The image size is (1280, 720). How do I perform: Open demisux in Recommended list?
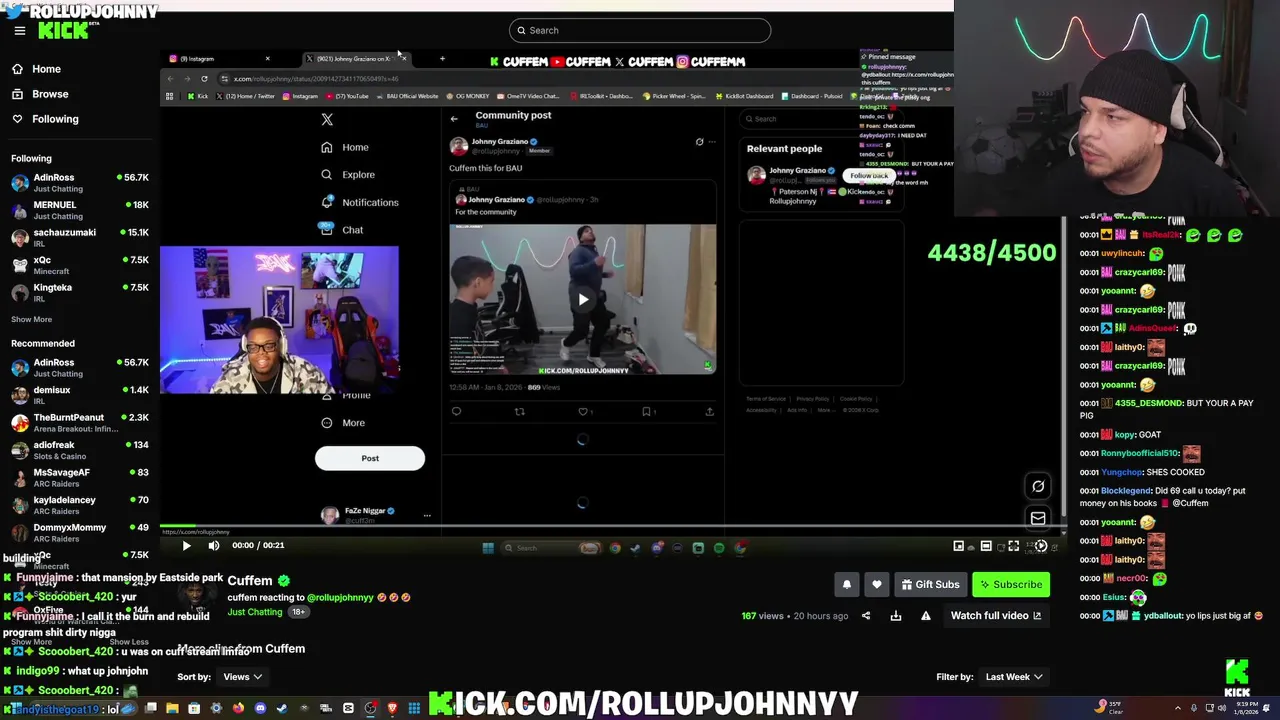[80, 395]
